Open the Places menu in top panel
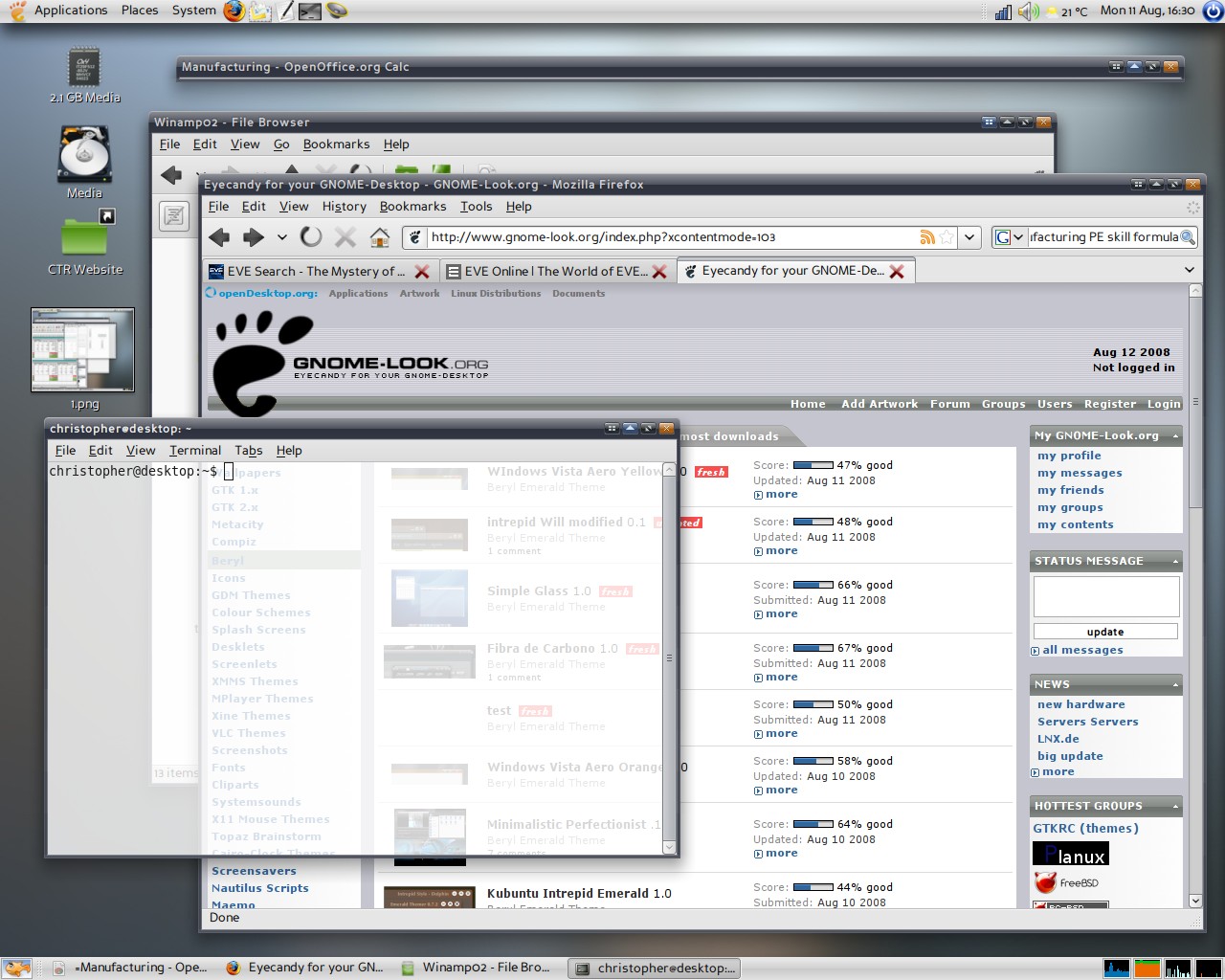 [x=140, y=11]
